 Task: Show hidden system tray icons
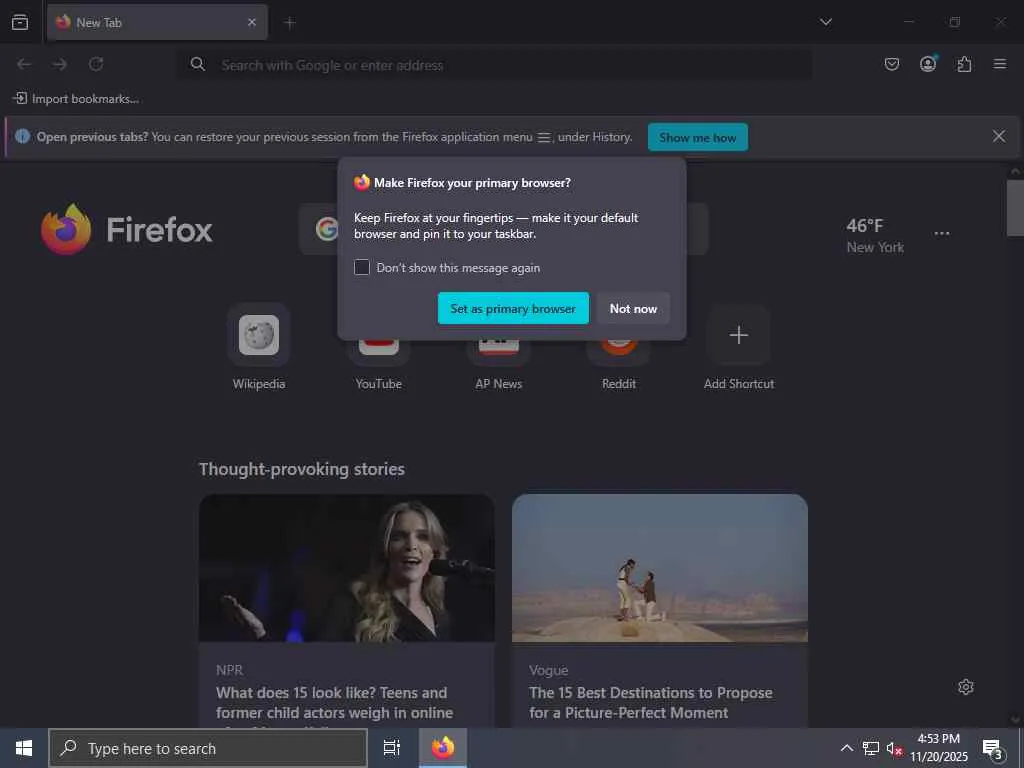846,748
